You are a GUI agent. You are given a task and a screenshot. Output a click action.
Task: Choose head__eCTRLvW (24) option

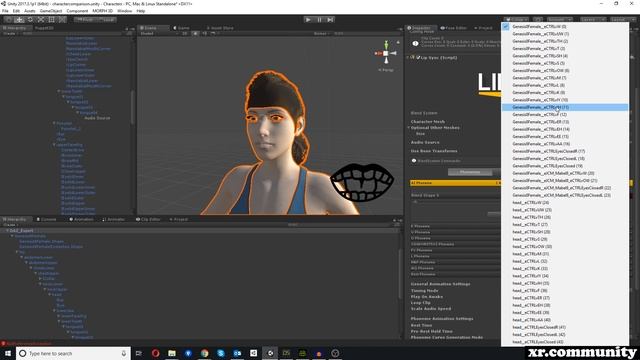pyautogui.click(x=565, y=202)
